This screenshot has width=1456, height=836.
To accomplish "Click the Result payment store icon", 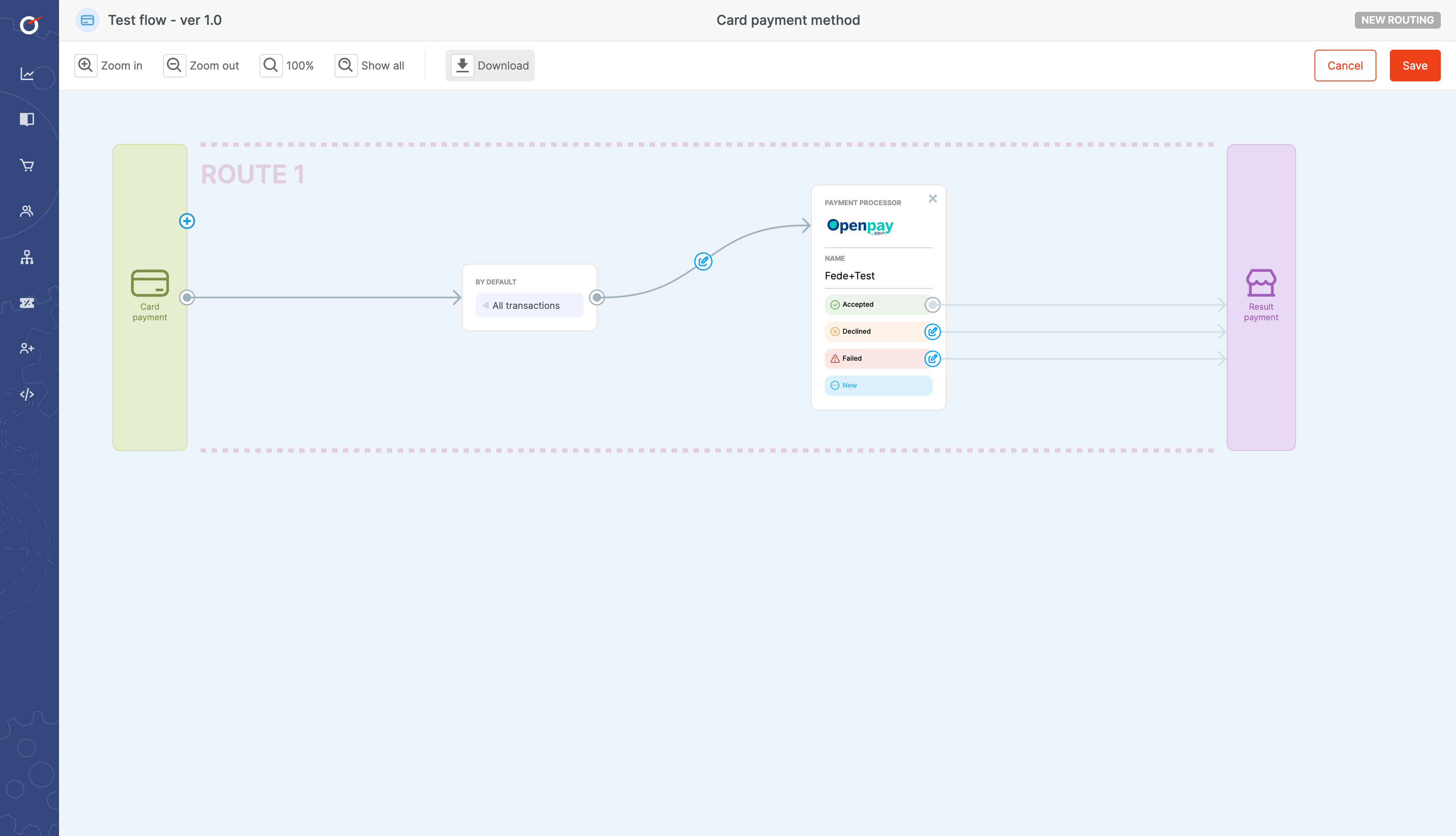I will (1261, 282).
